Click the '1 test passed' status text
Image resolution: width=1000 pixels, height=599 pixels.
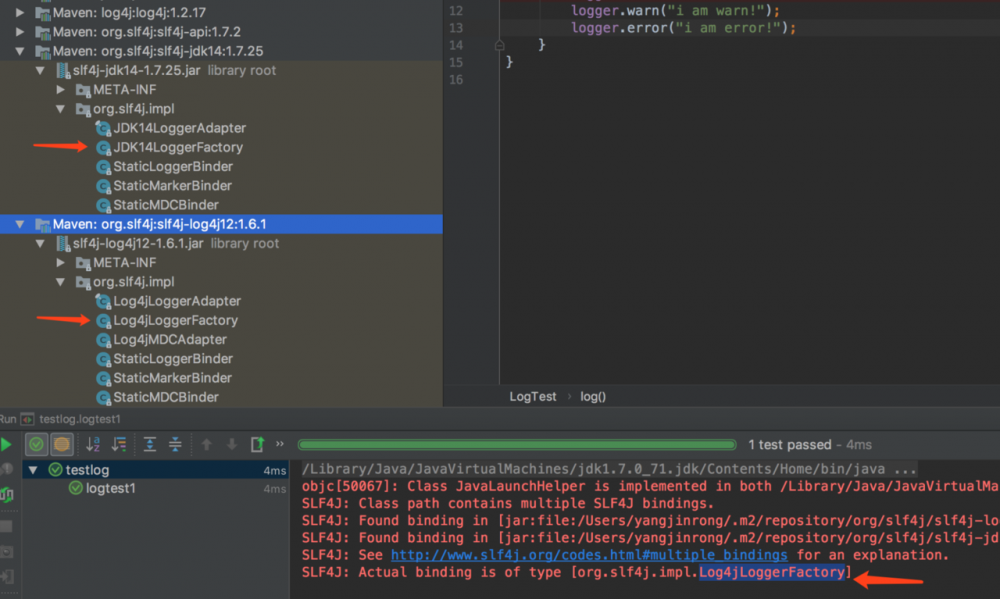790,445
